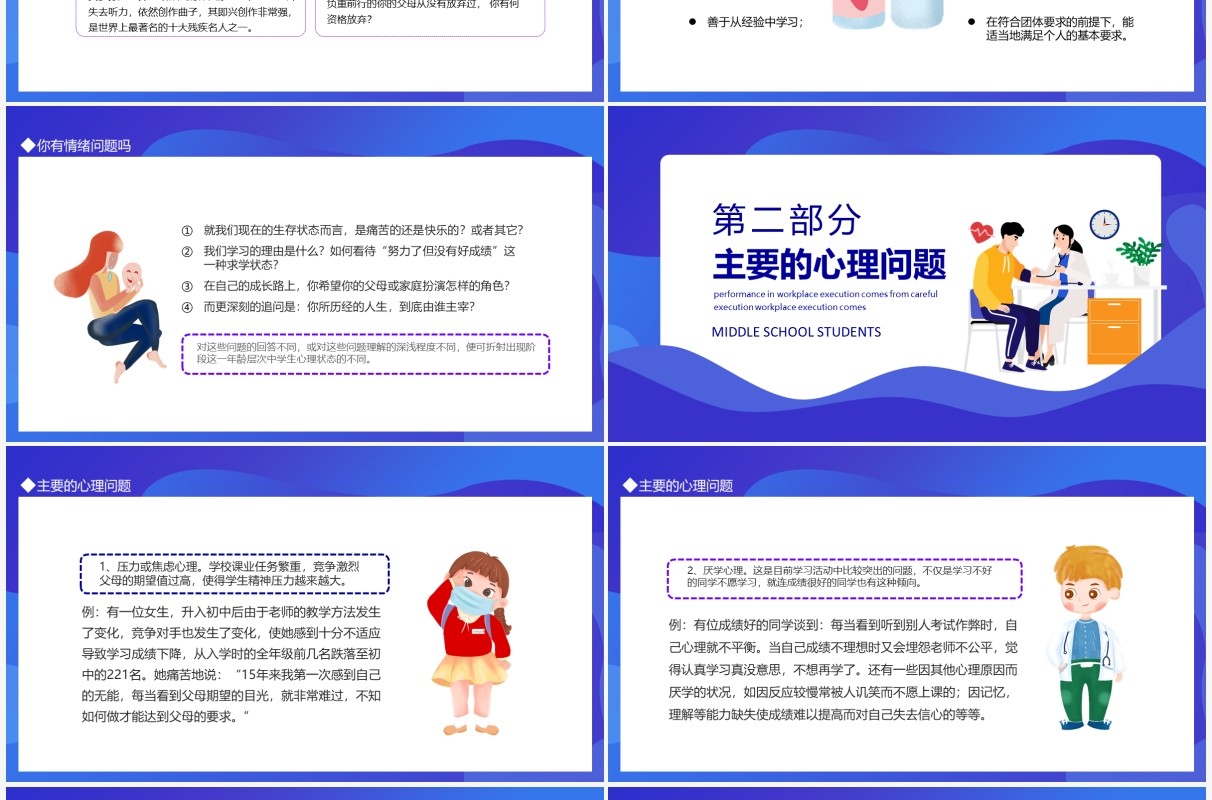Select the 厌学心理 slide with the boy illustration

pos(907,613)
